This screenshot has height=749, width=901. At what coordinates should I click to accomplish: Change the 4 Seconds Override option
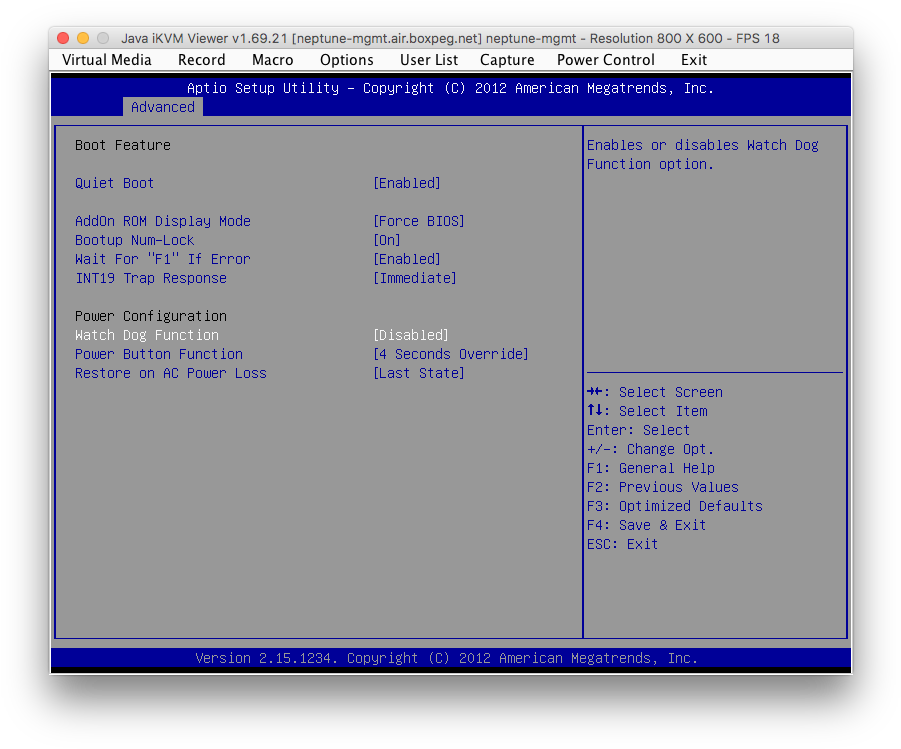[451, 354]
